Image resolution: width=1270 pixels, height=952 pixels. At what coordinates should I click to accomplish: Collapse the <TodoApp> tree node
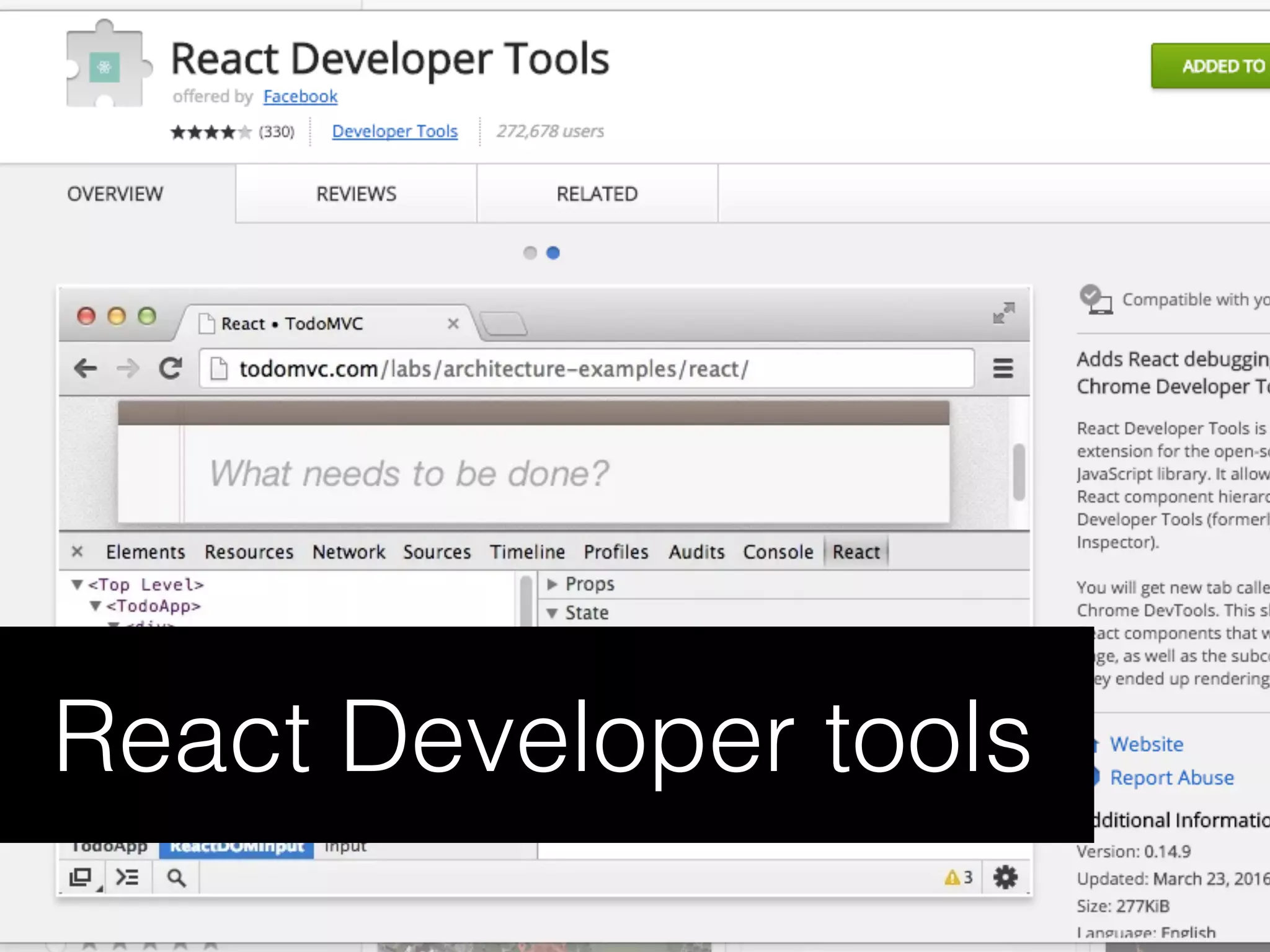95,606
